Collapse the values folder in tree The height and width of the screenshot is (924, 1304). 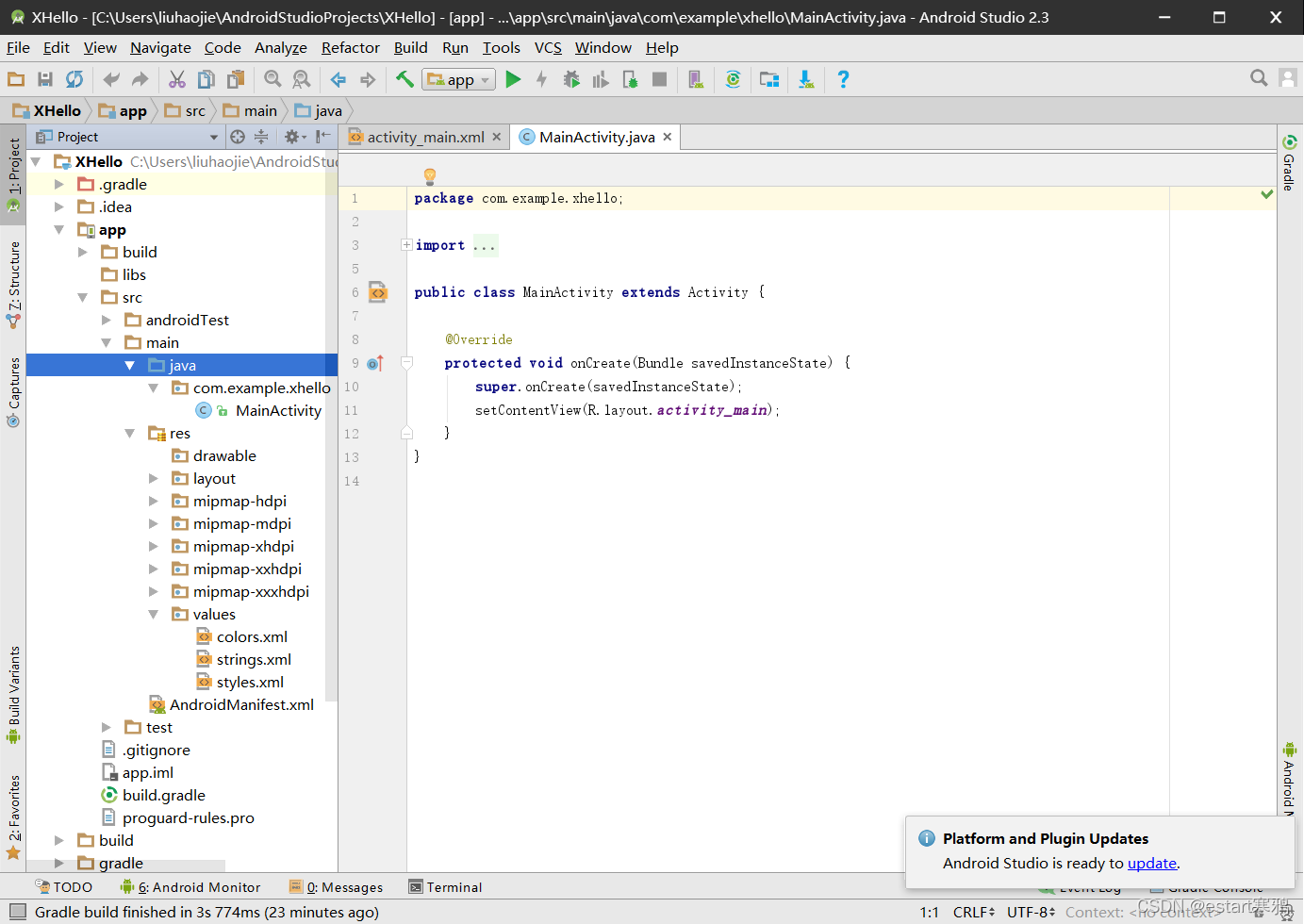(x=154, y=615)
